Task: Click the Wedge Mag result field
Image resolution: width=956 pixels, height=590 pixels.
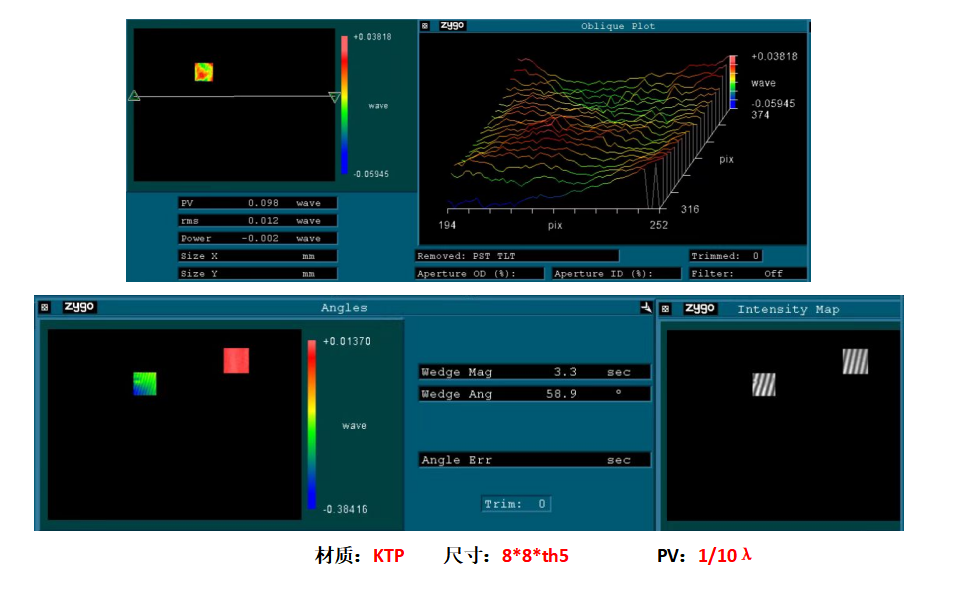Action: pos(534,372)
